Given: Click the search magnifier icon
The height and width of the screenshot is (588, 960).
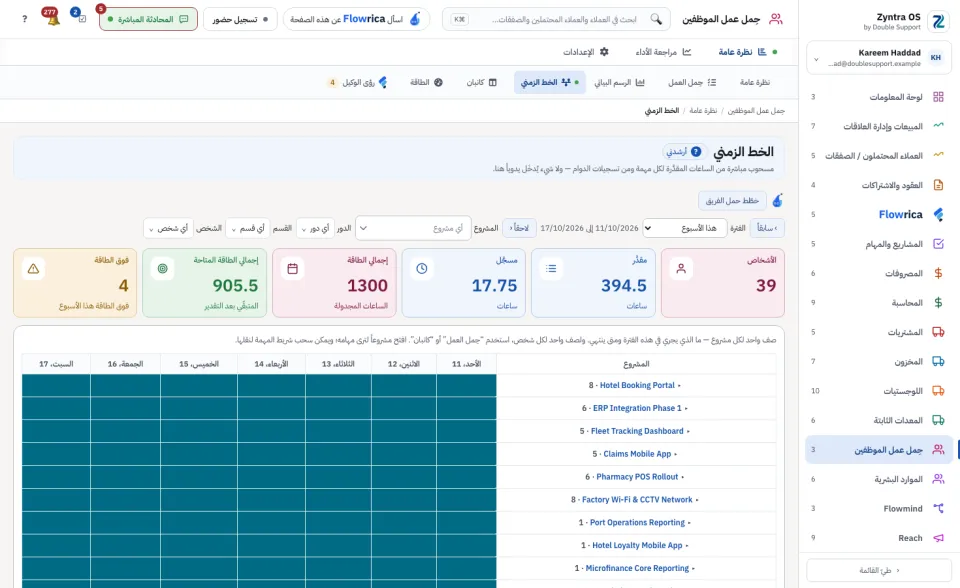Looking at the screenshot, I should point(656,19).
